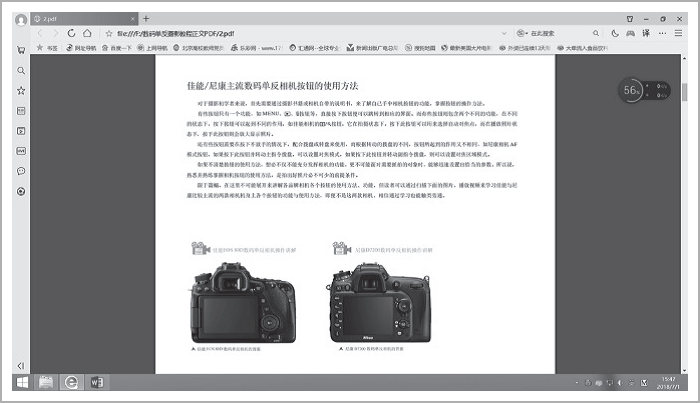The image size is (700, 403).
Task: Open the browser home page
Action: coord(87,33)
